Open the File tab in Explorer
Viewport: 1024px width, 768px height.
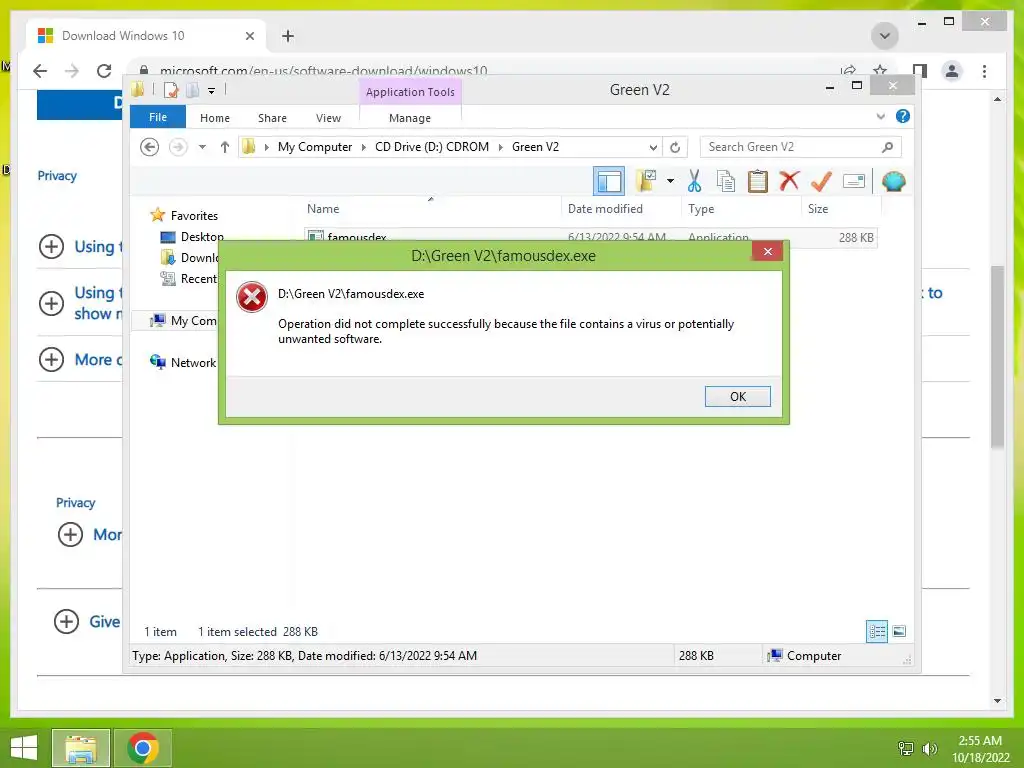157,118
